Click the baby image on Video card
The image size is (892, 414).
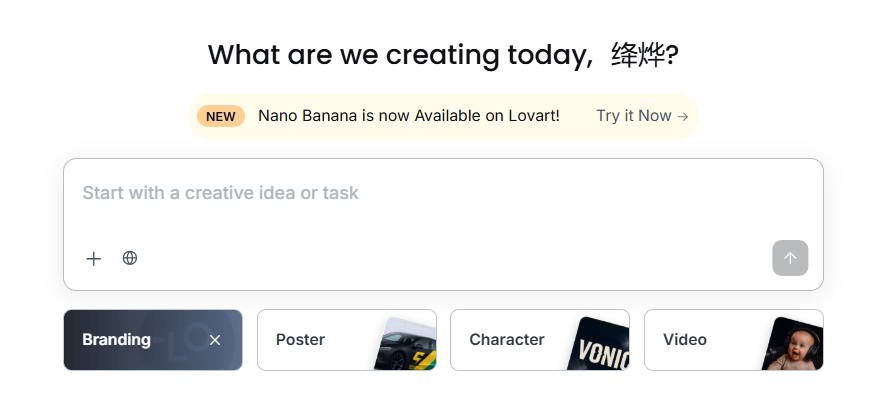click(793, 346)
